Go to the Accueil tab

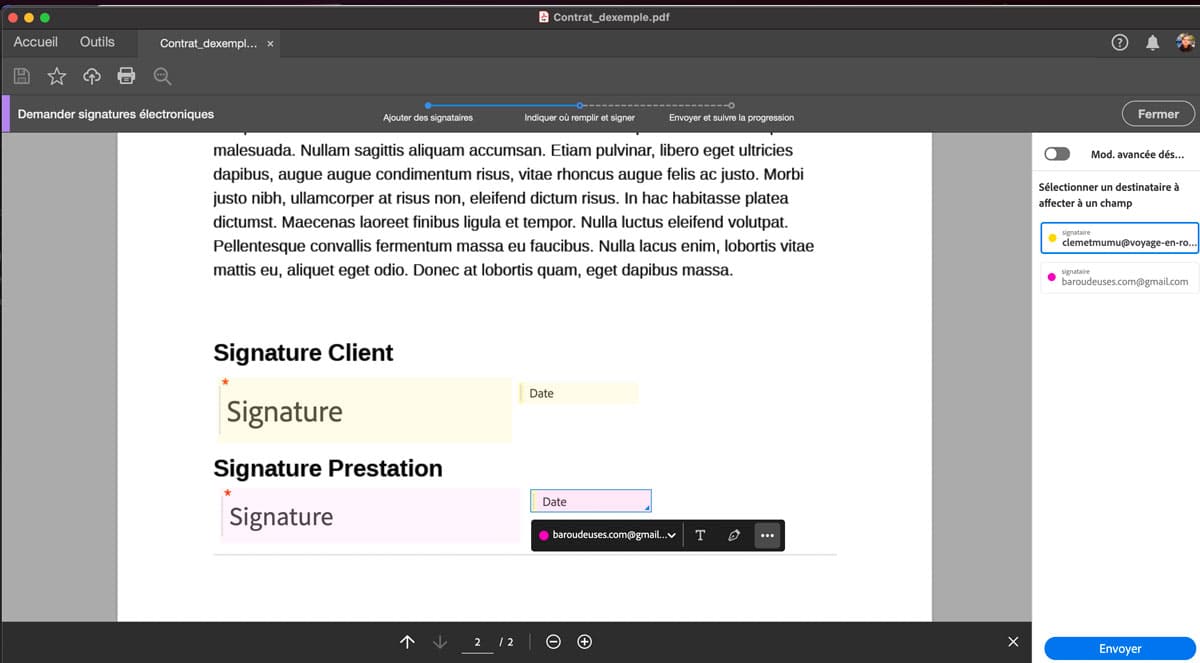click(35, 42)
